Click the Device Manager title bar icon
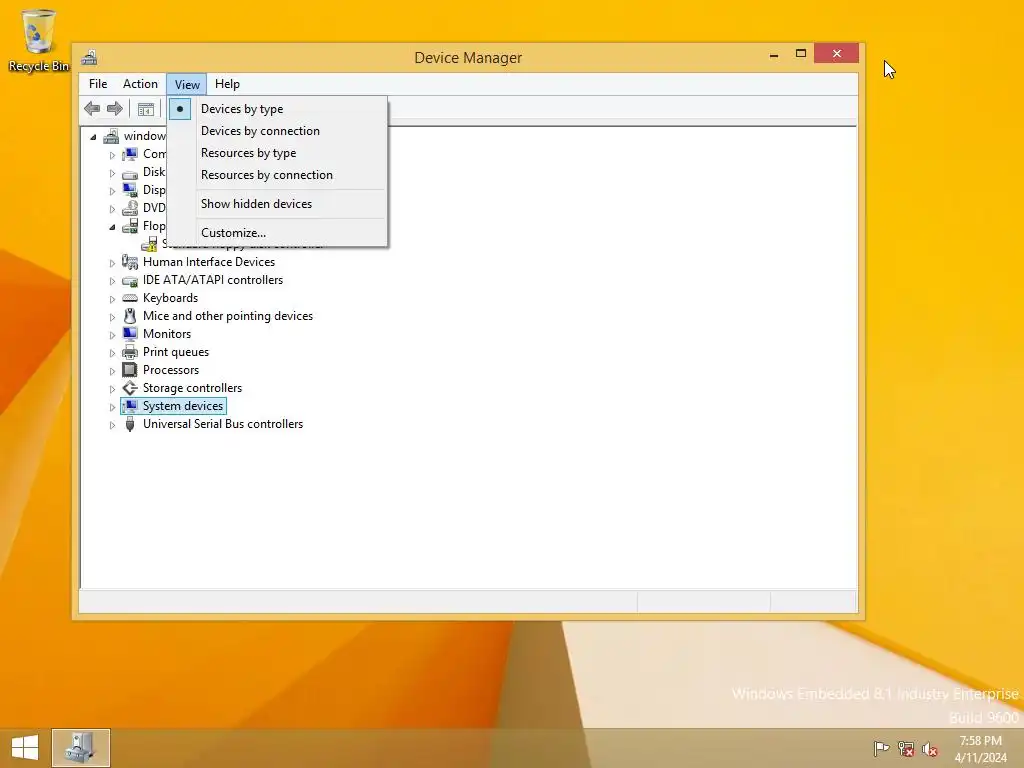The width and height of the screenshot is (1024, 768). (x=89, y=57)
